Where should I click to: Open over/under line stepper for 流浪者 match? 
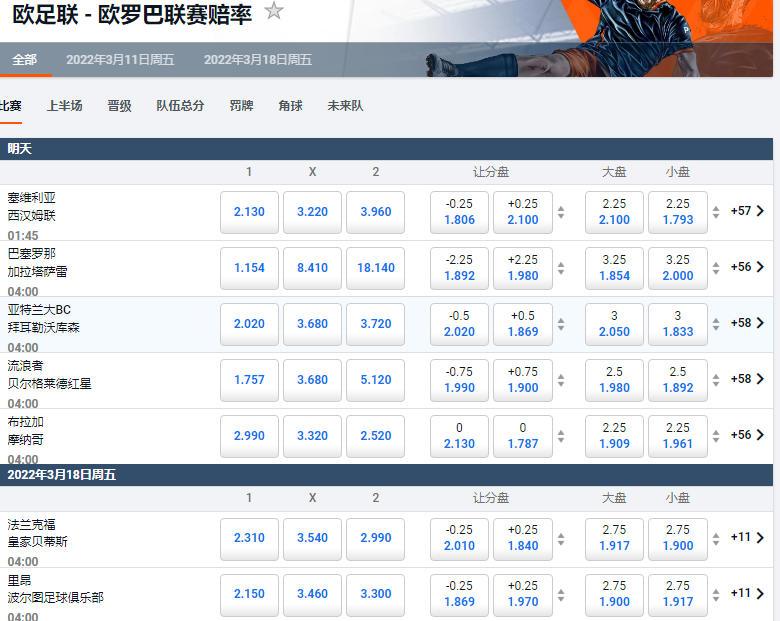[716, 380]
